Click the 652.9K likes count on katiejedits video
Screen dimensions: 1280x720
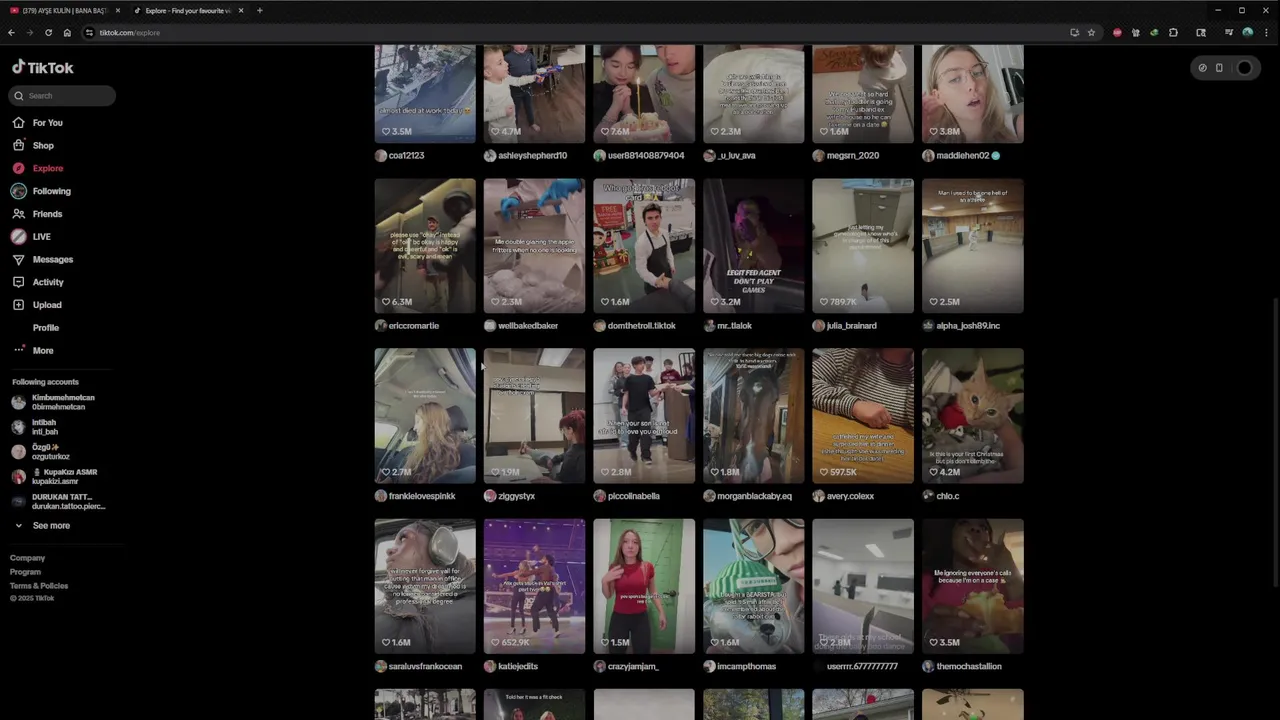point(514,642)
